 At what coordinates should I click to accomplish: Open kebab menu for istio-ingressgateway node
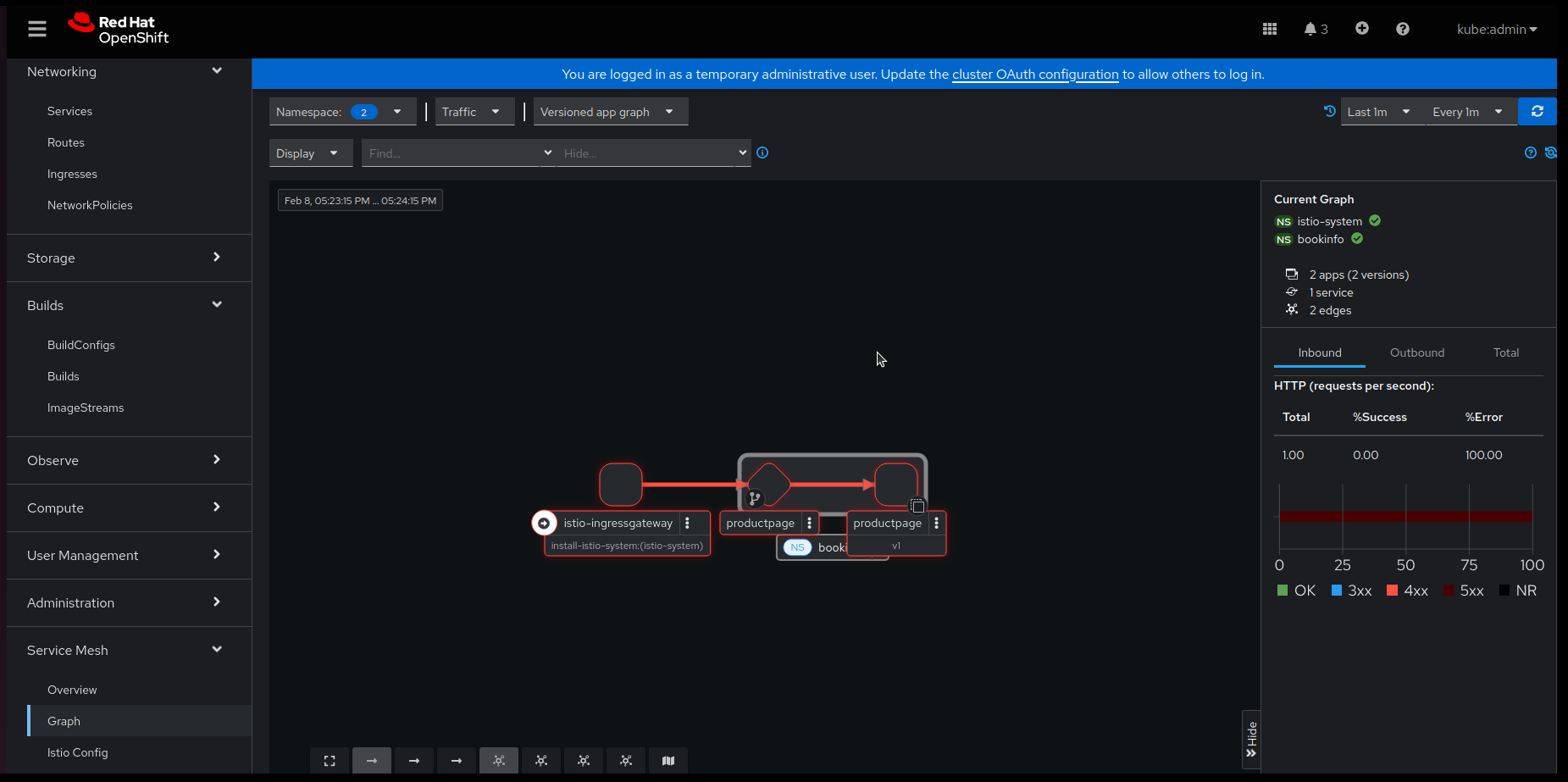pos(687,524)
